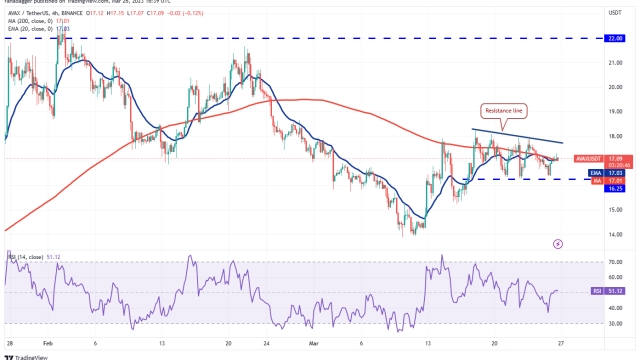This screenshot has height=360, width=640.
Task: Click the 40.00 RSI axis label
Action: point(615,308)
